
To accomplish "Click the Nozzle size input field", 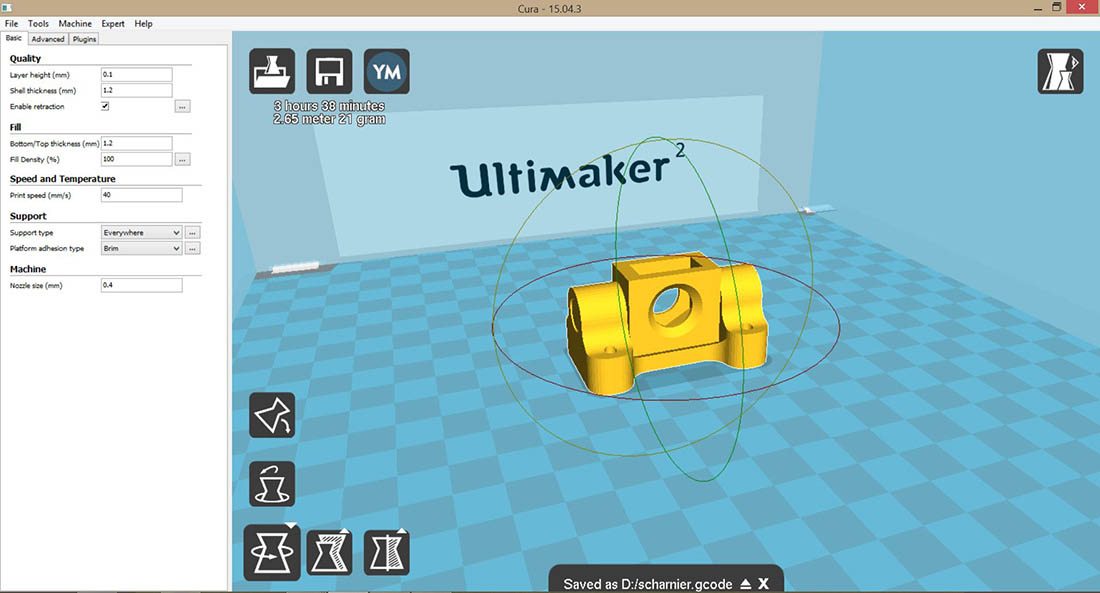I will pyautogui.click(x=142, y=285).
